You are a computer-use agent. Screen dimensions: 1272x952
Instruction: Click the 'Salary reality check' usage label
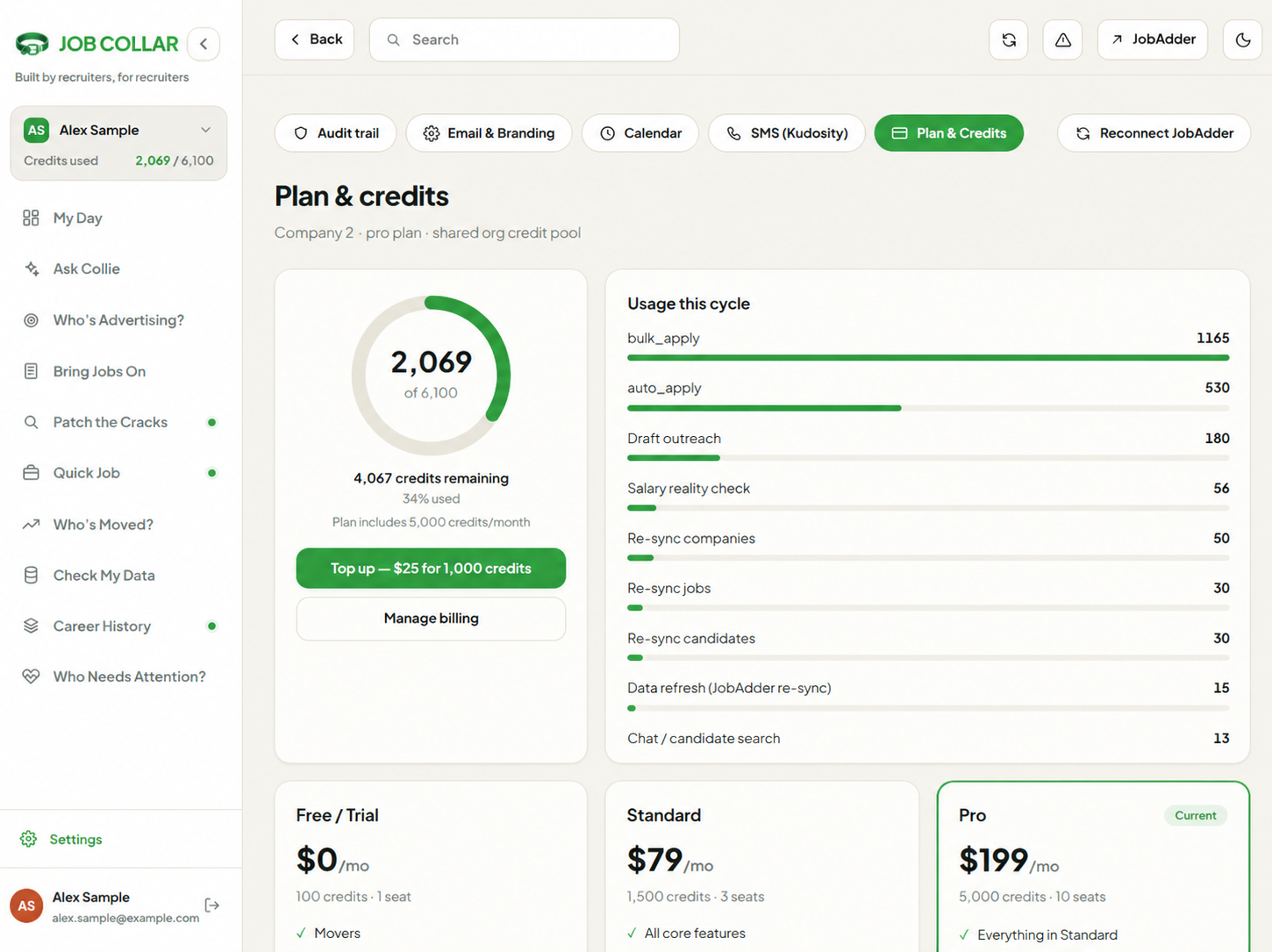(689, 489)
